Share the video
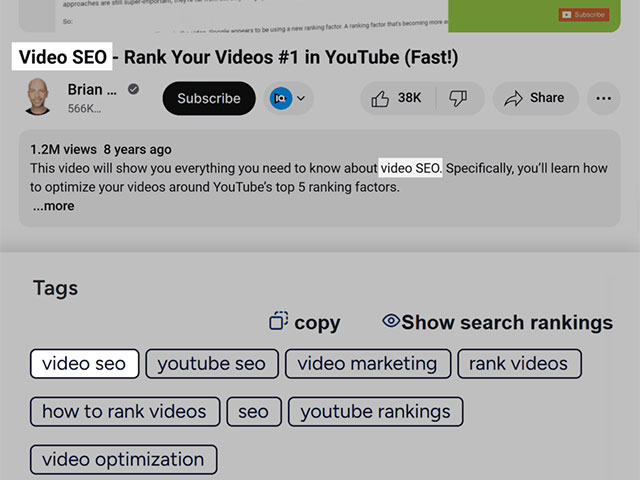The width and height of the screenshot is (640, 480). [x=535, y=98]
